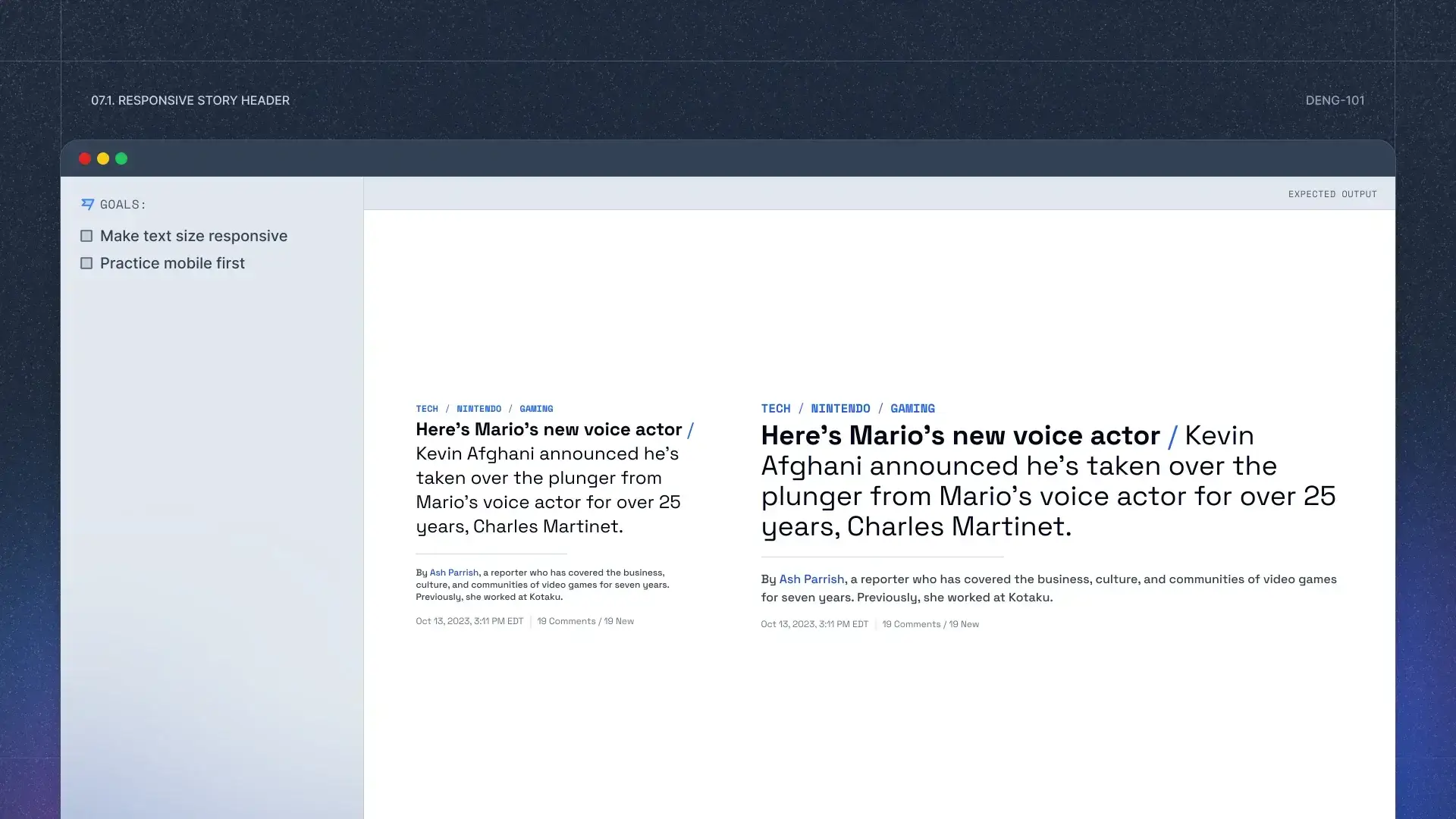This screenshot has width=1456, height=819.
Task: Open Ash Parrish link in small byline
Action: (453, 573)
